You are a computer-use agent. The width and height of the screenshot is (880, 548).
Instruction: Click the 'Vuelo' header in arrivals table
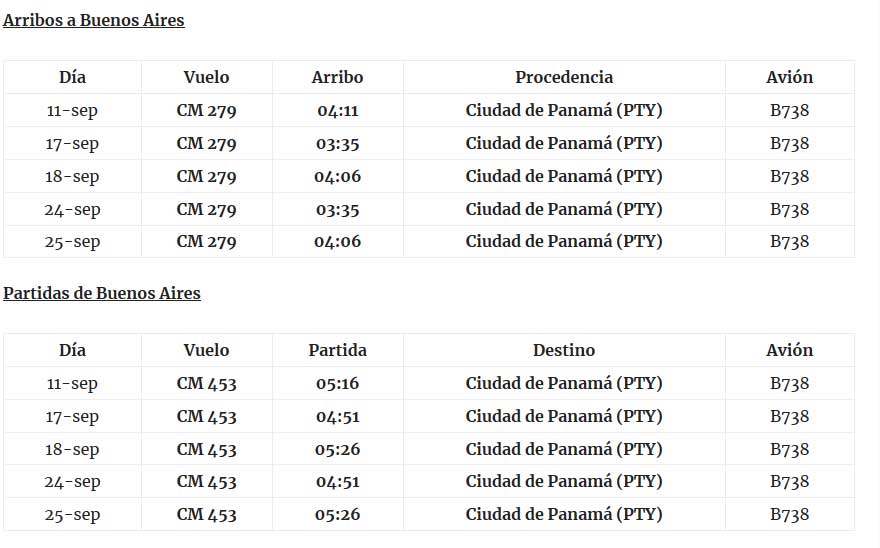tap(207, 77)
